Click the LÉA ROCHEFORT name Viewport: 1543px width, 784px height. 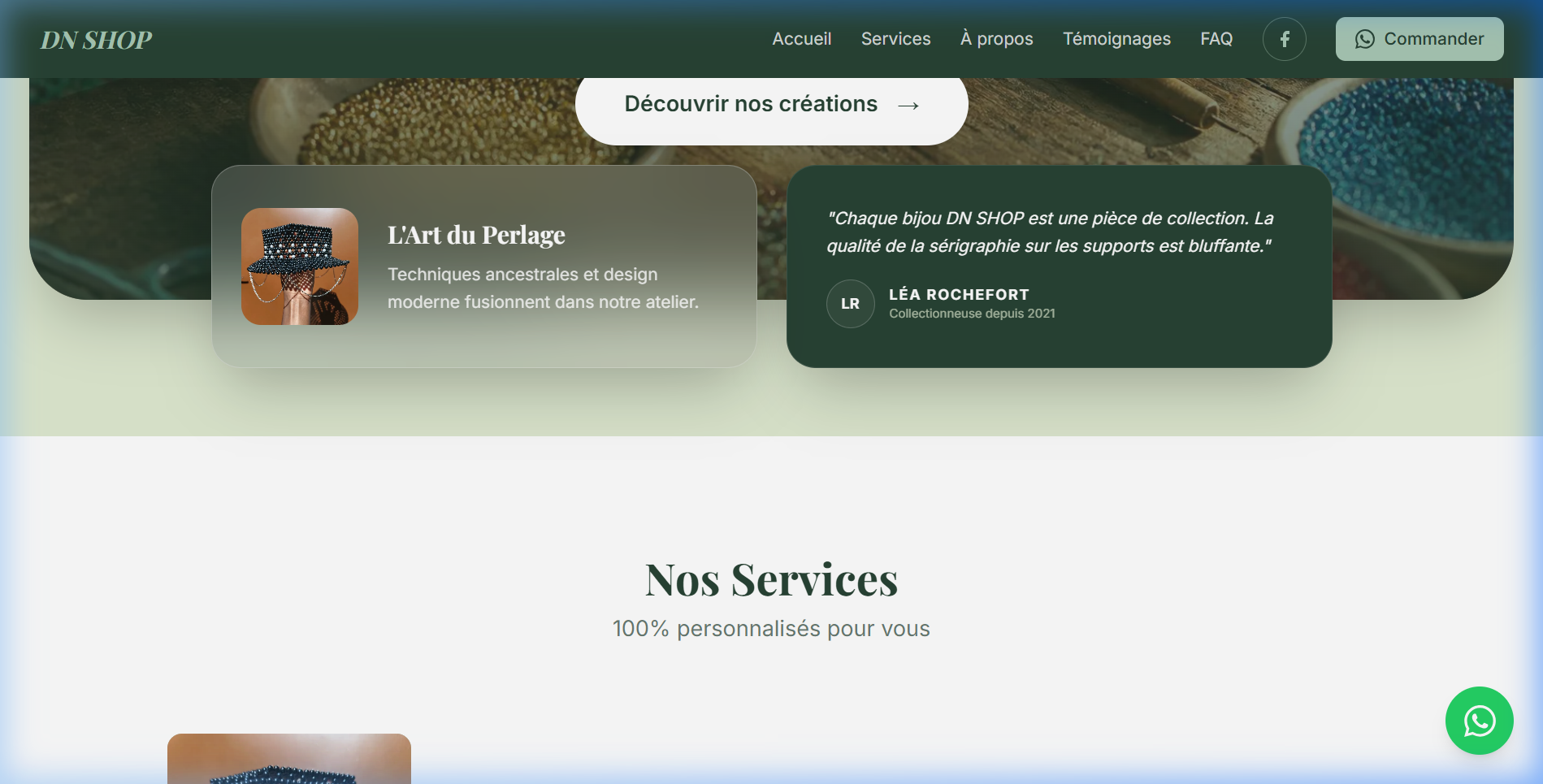pos(959,294)
